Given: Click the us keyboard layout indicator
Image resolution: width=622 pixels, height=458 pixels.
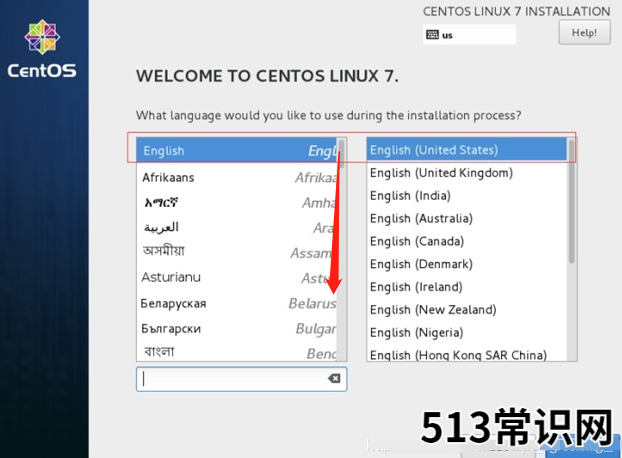Looking at the screenshot, I should pos(469,35).
